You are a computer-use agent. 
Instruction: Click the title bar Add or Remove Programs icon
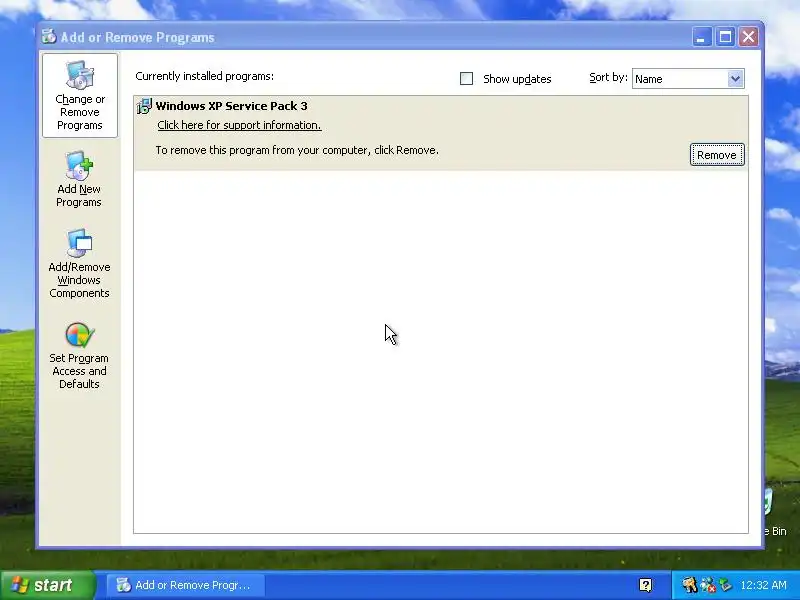click(x=49, y=37)
